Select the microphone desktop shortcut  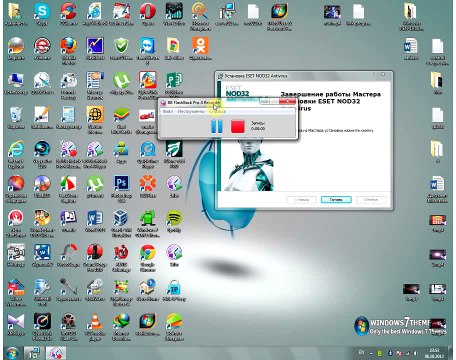point(69,289)
